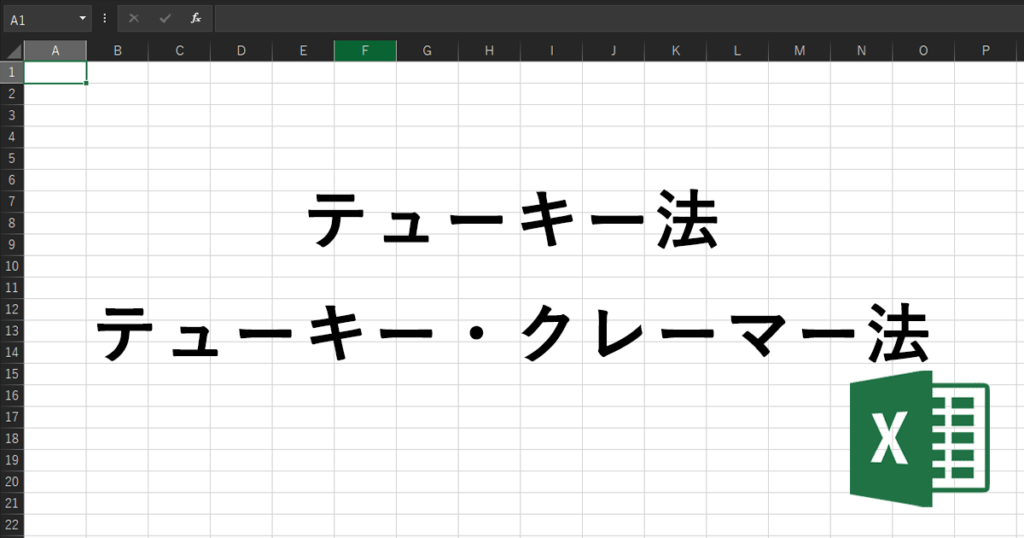Image resolution: width=1024 pixels, height=538 pixels.
Task: Click the three-dot handle beside Name Box
Action: point(105,19)
